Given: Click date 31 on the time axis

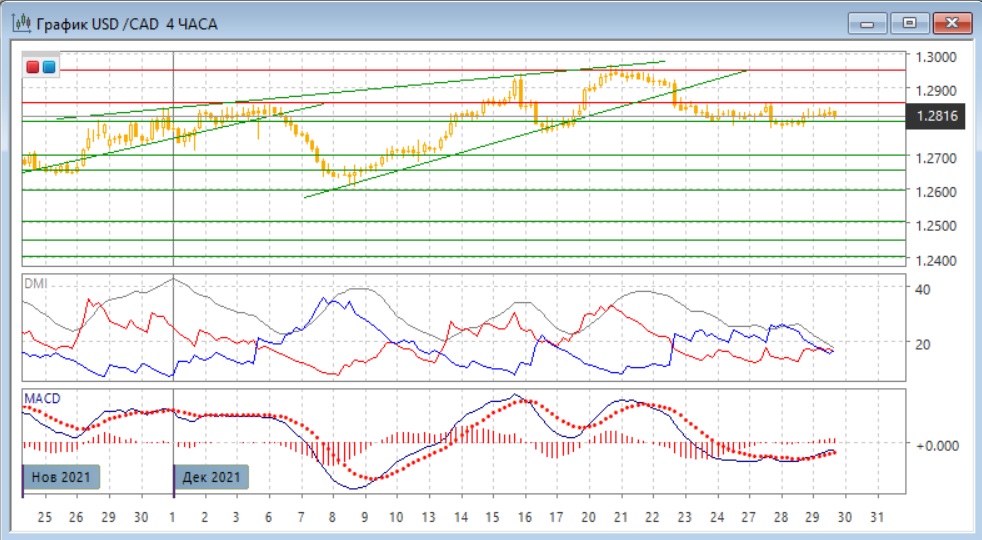Looking at the screenshot, I should (877, 517).
